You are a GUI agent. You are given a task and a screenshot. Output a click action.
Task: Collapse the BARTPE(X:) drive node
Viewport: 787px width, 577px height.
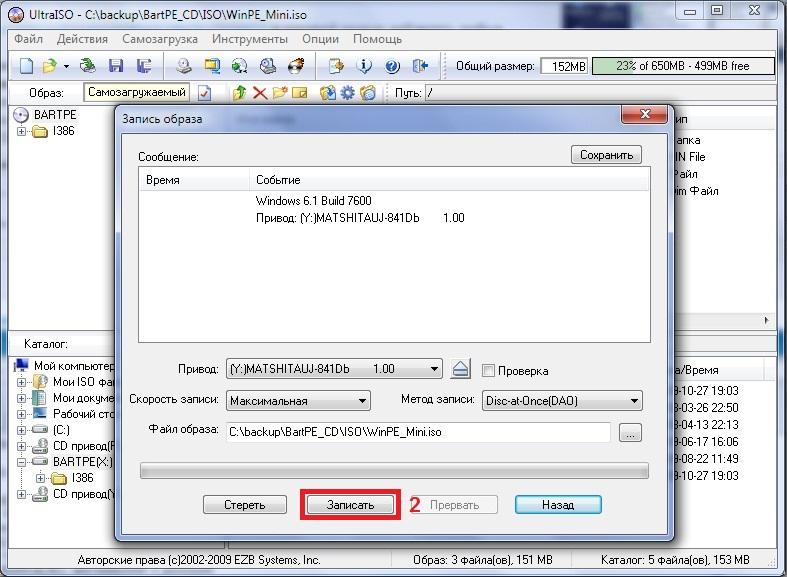(x=23, y=463)
